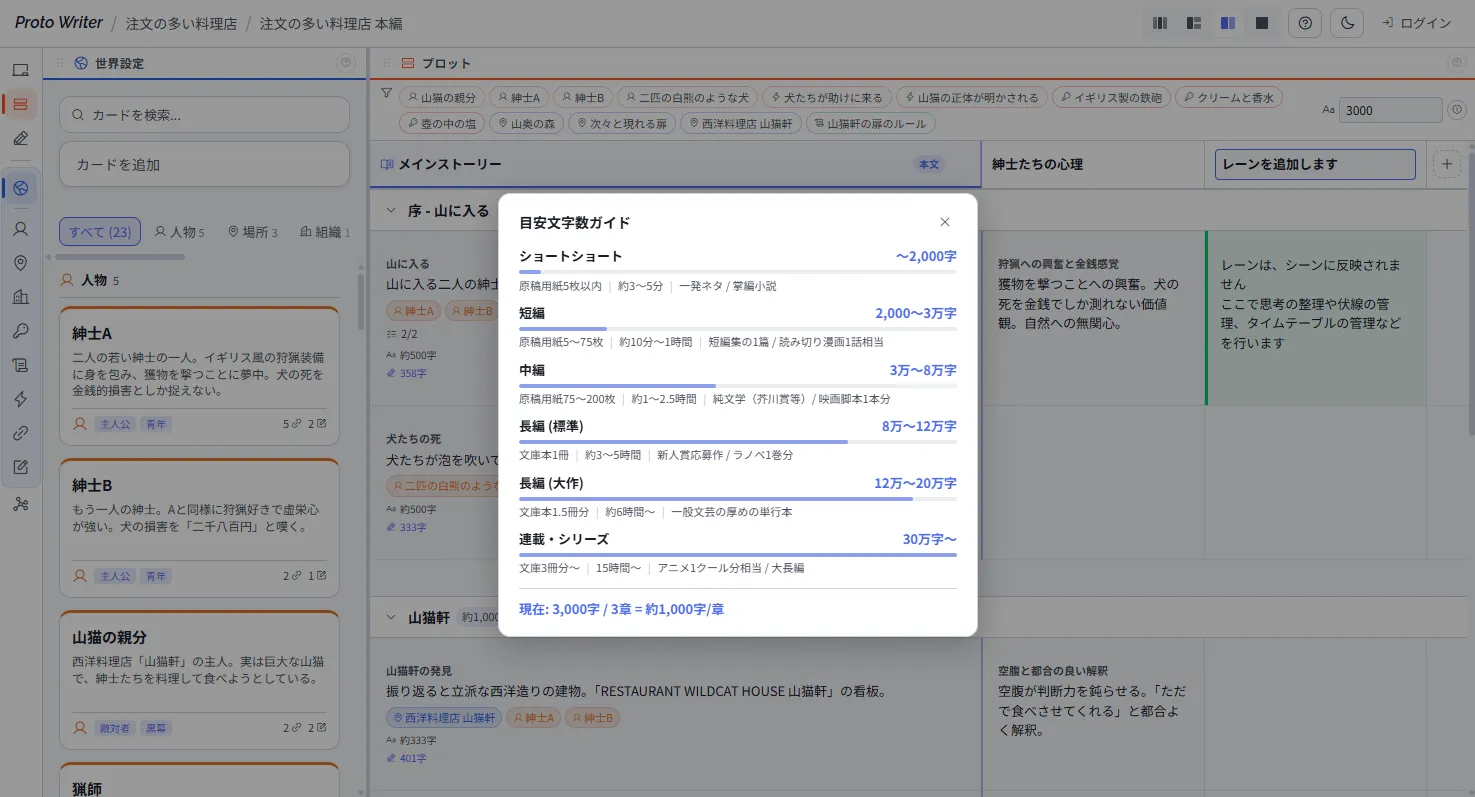Select the pencil writing icon in the sidebar
The height and width of the screenshot is (797, 1475).
click(21, 138)
